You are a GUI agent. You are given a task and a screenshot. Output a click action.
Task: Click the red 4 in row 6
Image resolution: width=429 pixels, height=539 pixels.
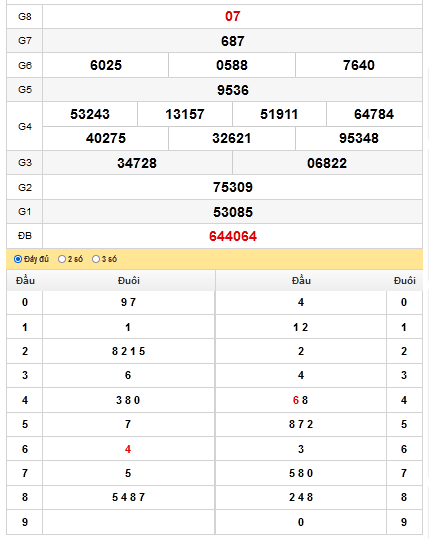coord(128,449)
